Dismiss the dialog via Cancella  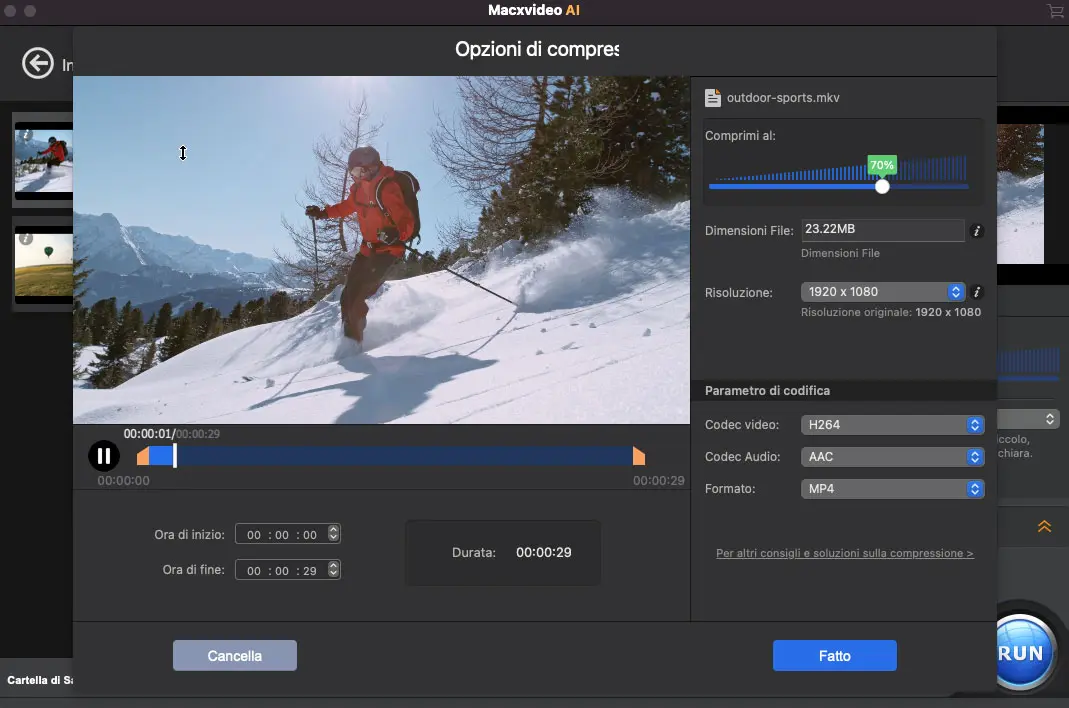point(234,655)
